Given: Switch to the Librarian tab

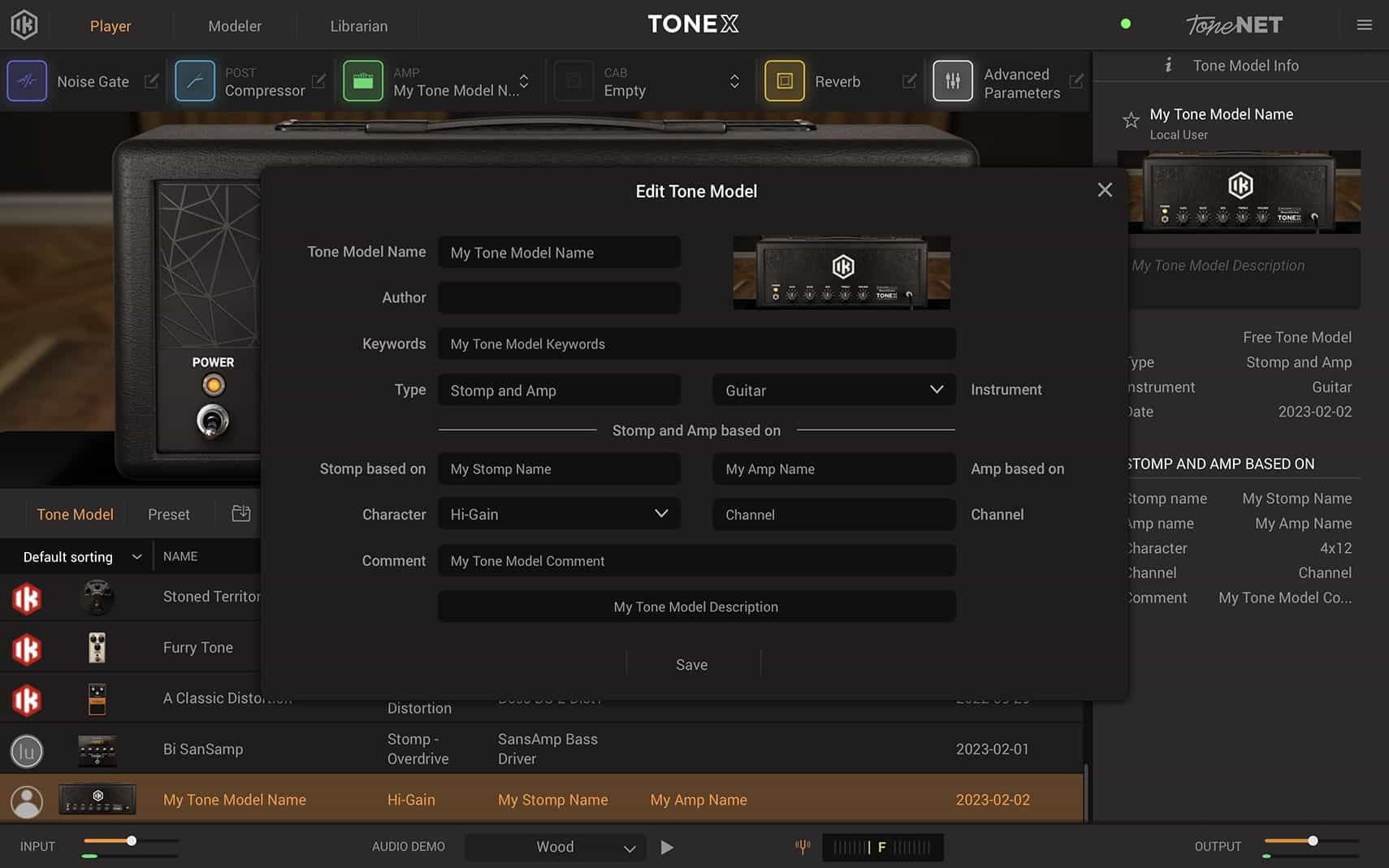Looking at the screenshot, I should click(x=359, y=26).
